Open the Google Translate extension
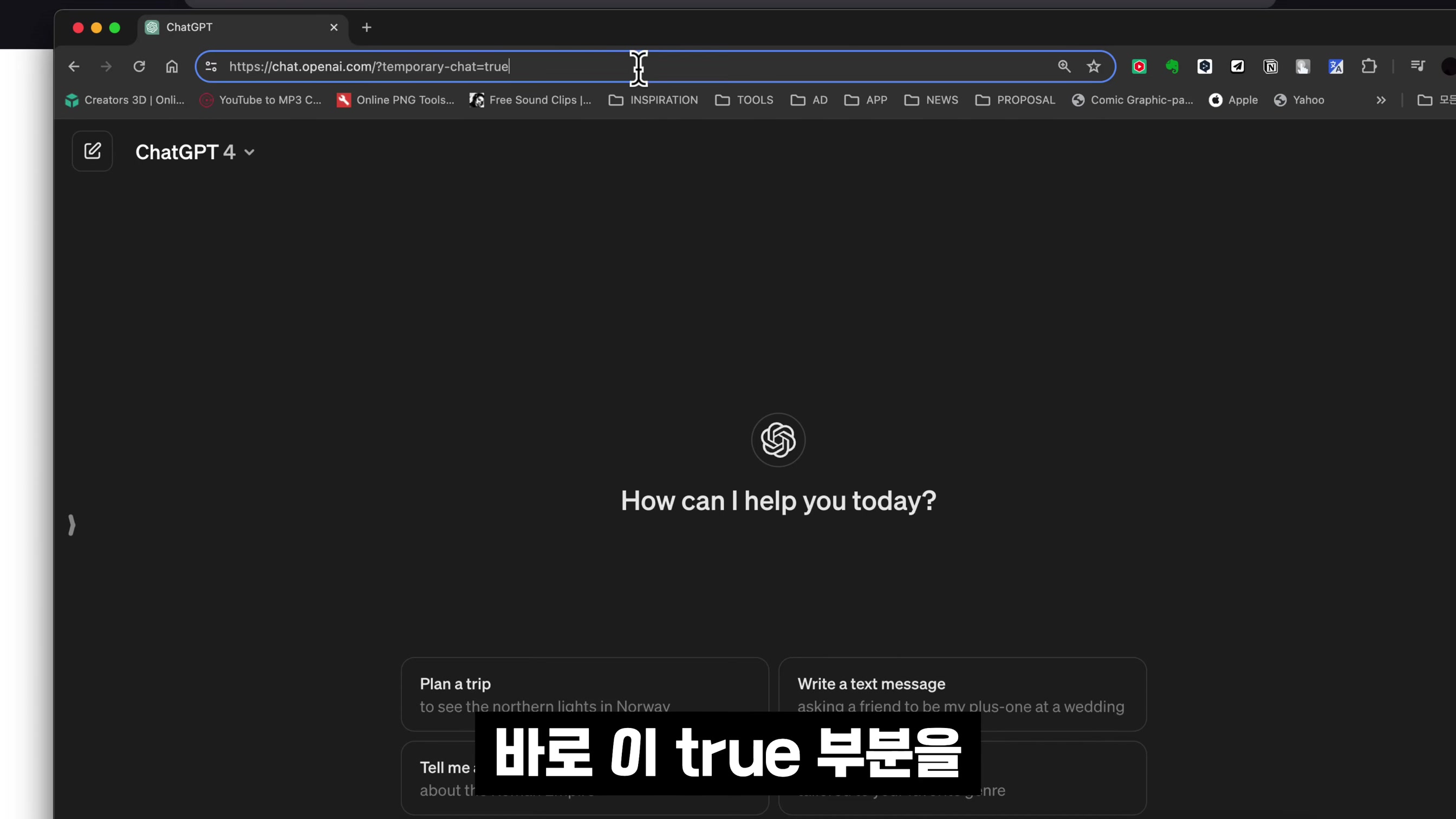This screenshot has height=819, width=1456. (x=1336, y=67)
